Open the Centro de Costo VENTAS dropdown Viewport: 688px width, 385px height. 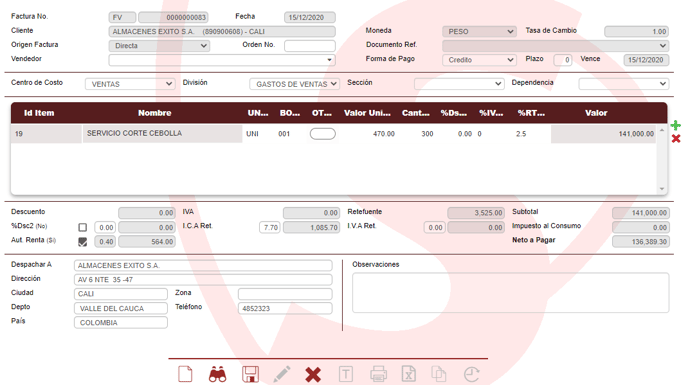[x=130, y=84]
